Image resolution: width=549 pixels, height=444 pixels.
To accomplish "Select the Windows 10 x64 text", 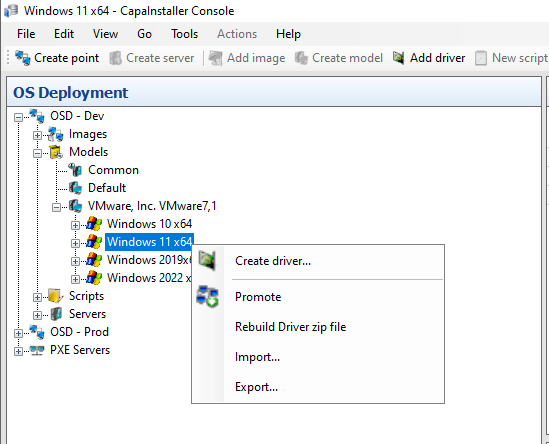I will pos(150,224).
